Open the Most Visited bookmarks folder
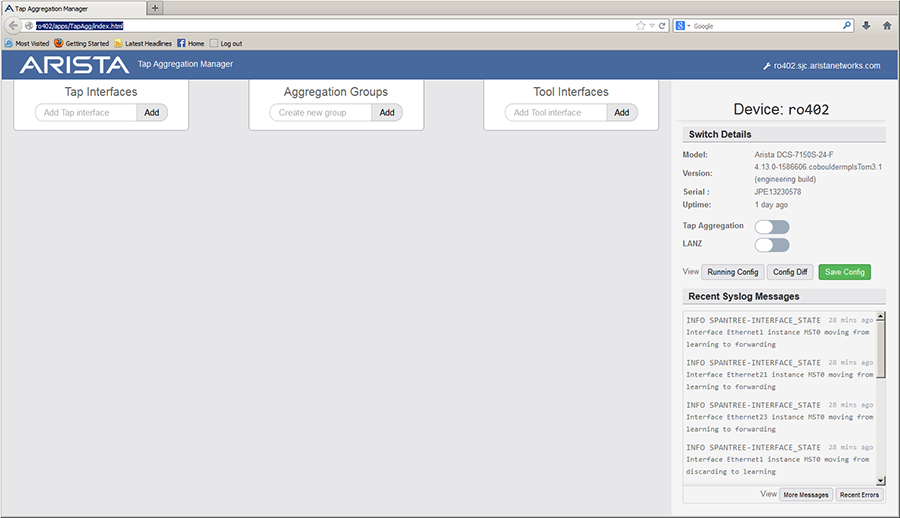 [x=27, y=43]
